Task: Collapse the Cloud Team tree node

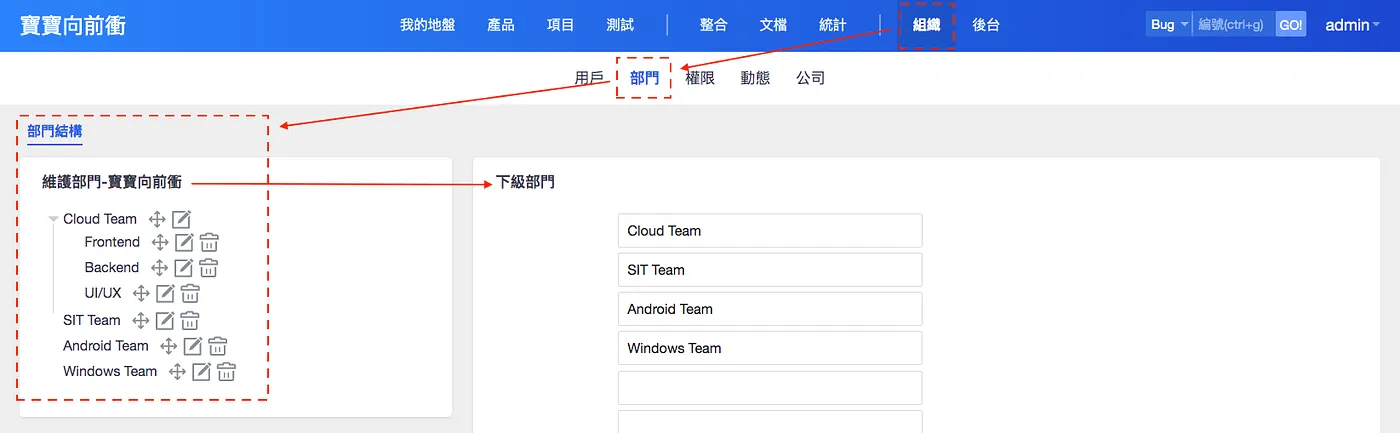Action: point(53,219)
